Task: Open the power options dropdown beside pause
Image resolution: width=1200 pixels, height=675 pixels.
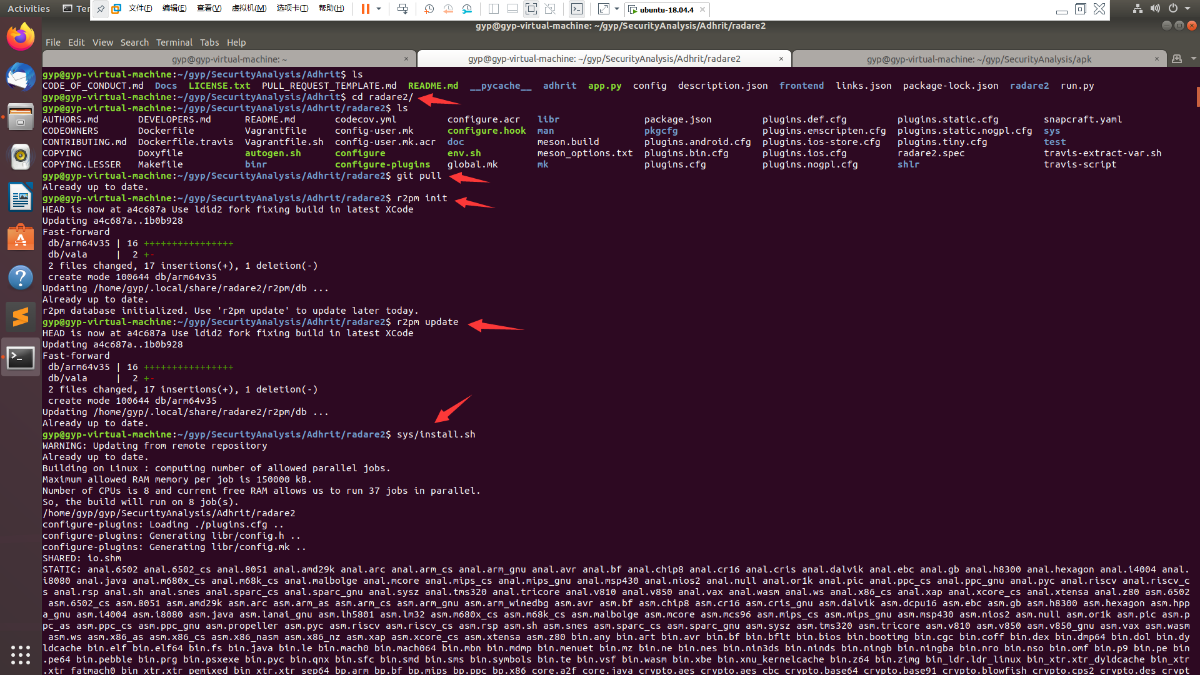Action: coord(378,8)
